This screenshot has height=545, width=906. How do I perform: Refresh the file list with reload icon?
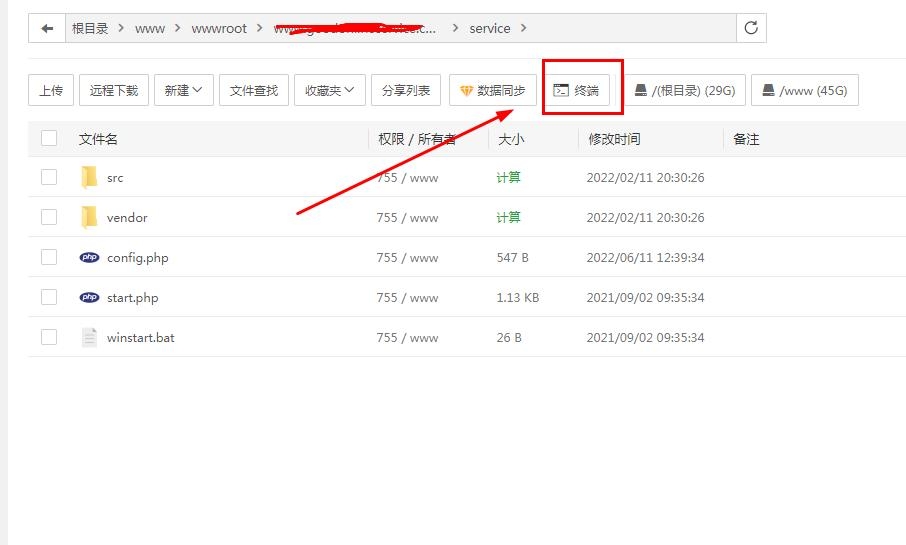pyautogui.click(x=751, y=28)
